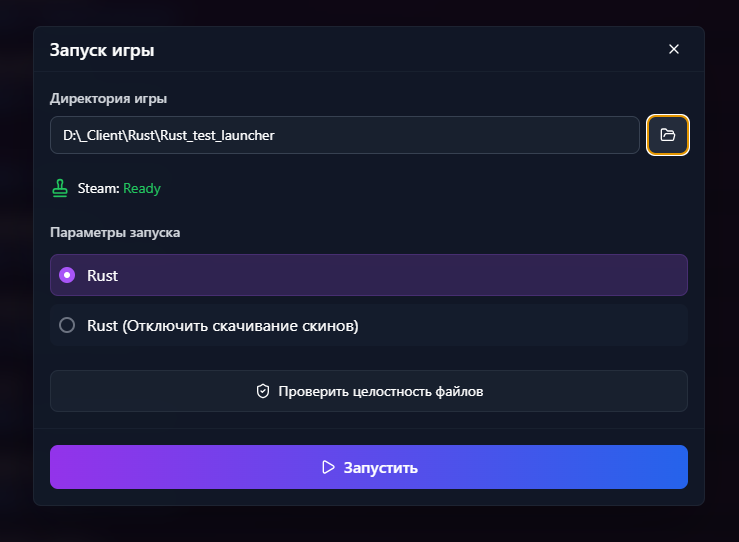Click the folder browse icon button
The image size is (739, 542).
coord(668,135)
